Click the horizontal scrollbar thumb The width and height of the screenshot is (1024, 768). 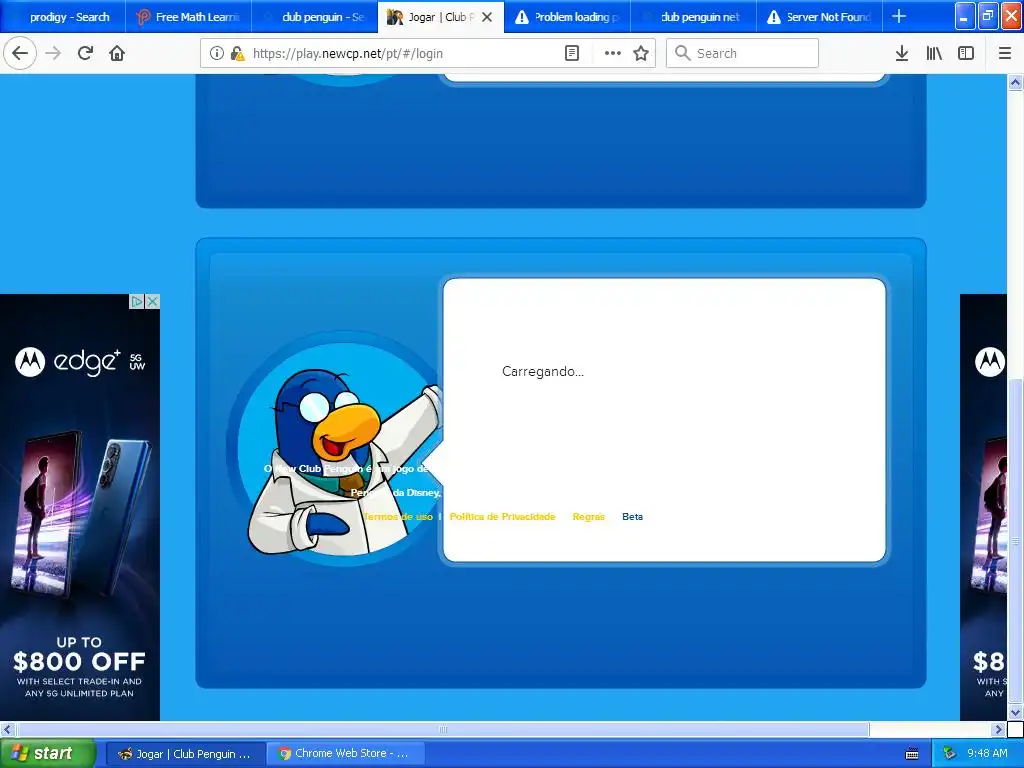point(442,729)
